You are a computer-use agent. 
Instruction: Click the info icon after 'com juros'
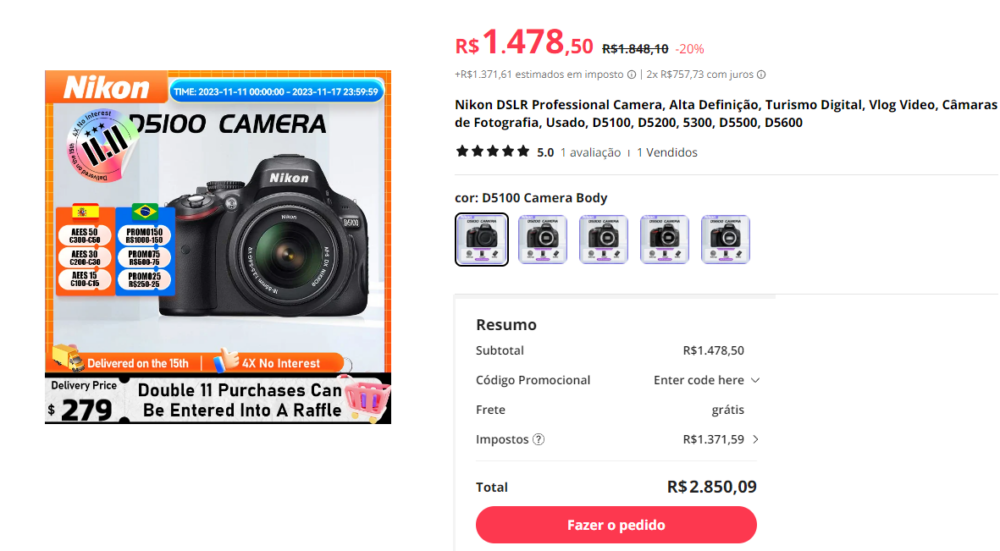pos(761,75)
